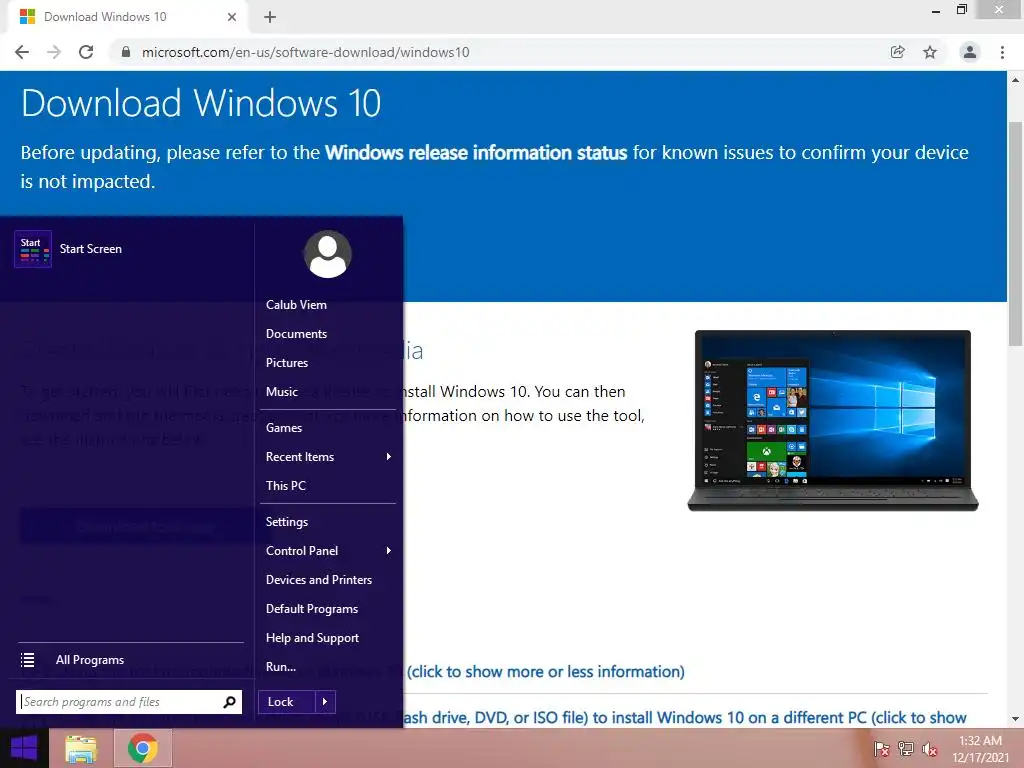Expand the arrow next to Lock button
This screenshot has height=768, width=1024.
click(x=325, y=702)
